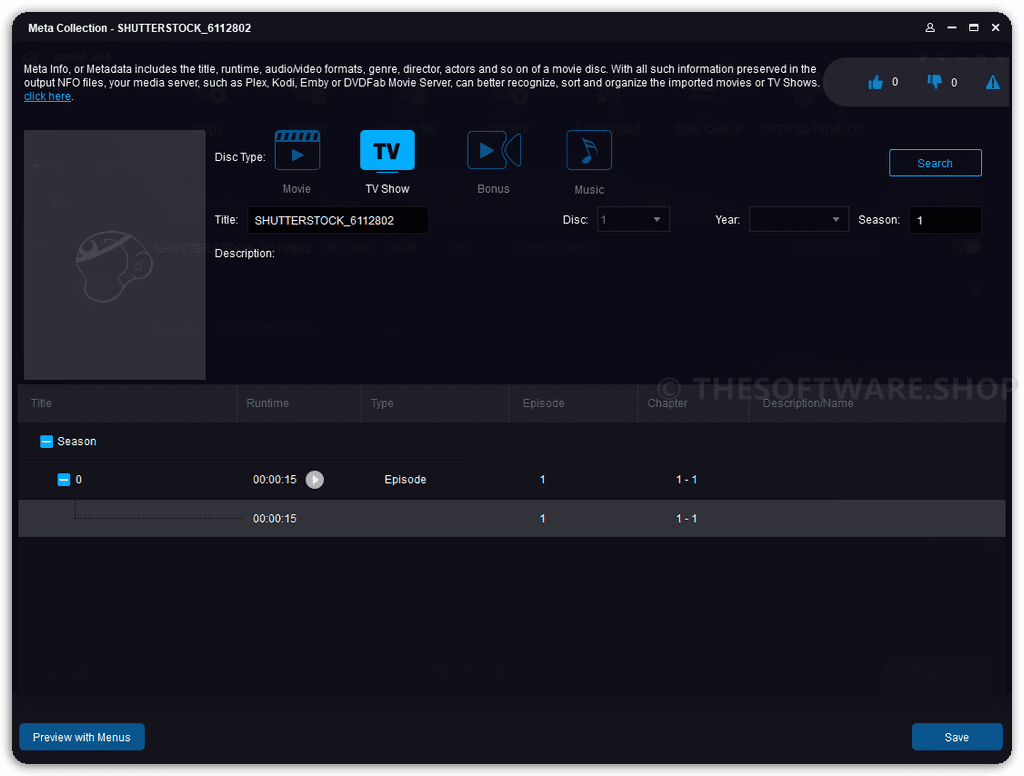Minimize the Meta Collection window

point(952,27)
